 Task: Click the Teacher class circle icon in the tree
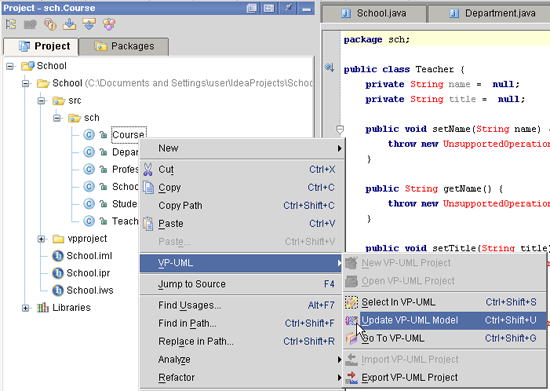(89, 221)
